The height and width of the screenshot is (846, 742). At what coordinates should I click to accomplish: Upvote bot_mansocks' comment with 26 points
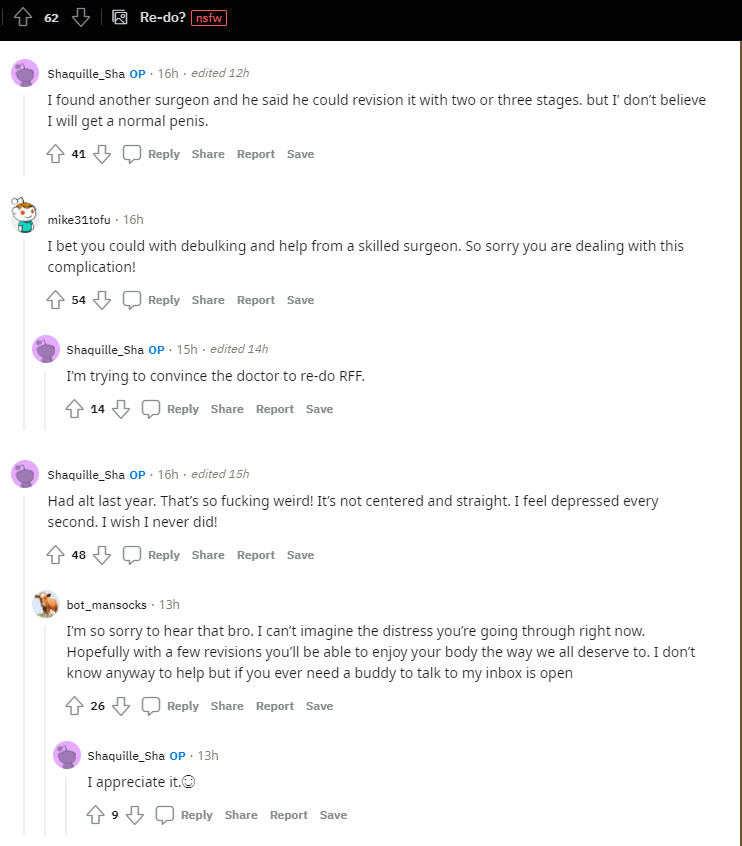click(x=75, y=706)
